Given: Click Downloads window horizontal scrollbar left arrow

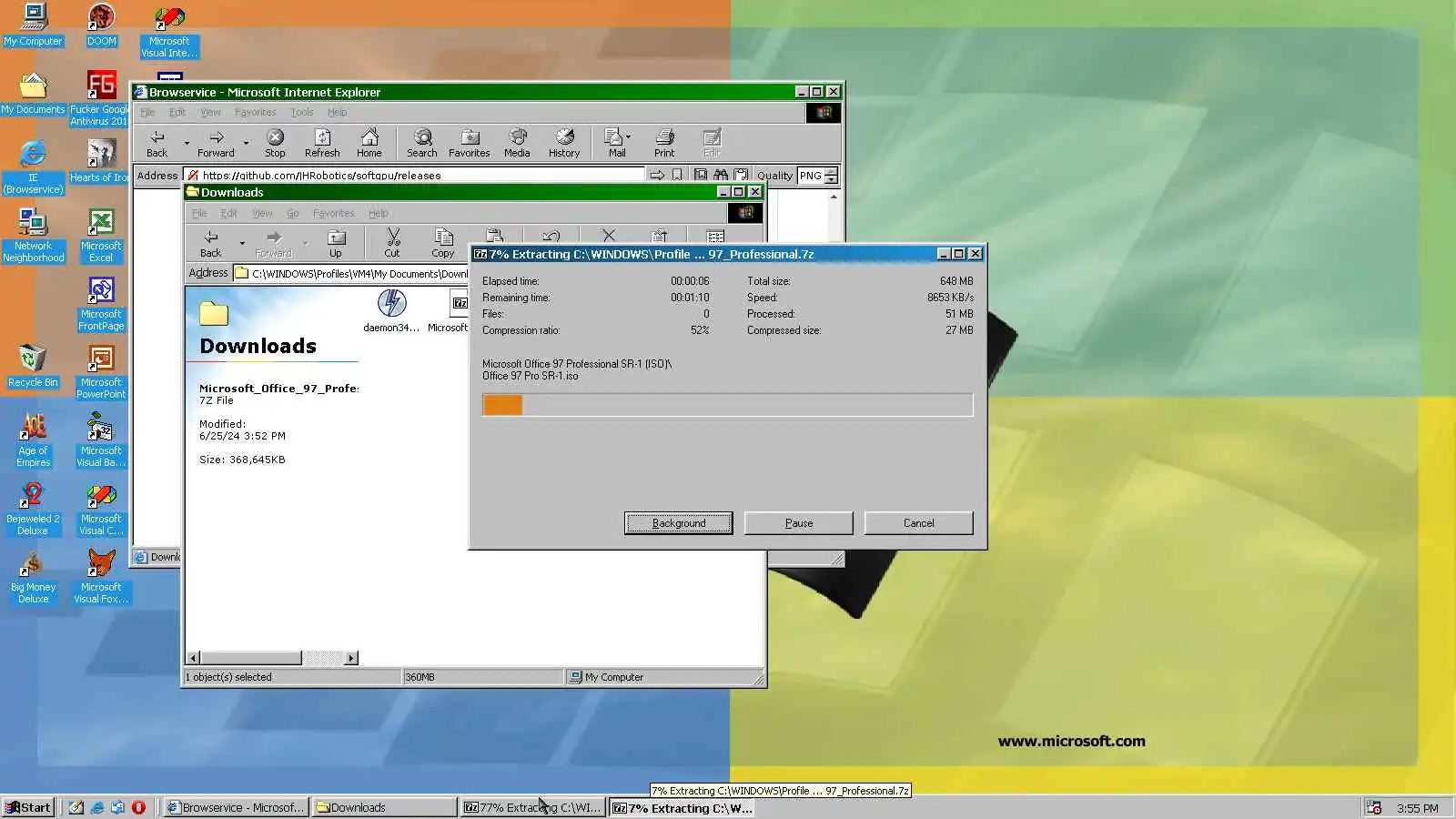Looking at the screenshot, I should coord(193,658).
